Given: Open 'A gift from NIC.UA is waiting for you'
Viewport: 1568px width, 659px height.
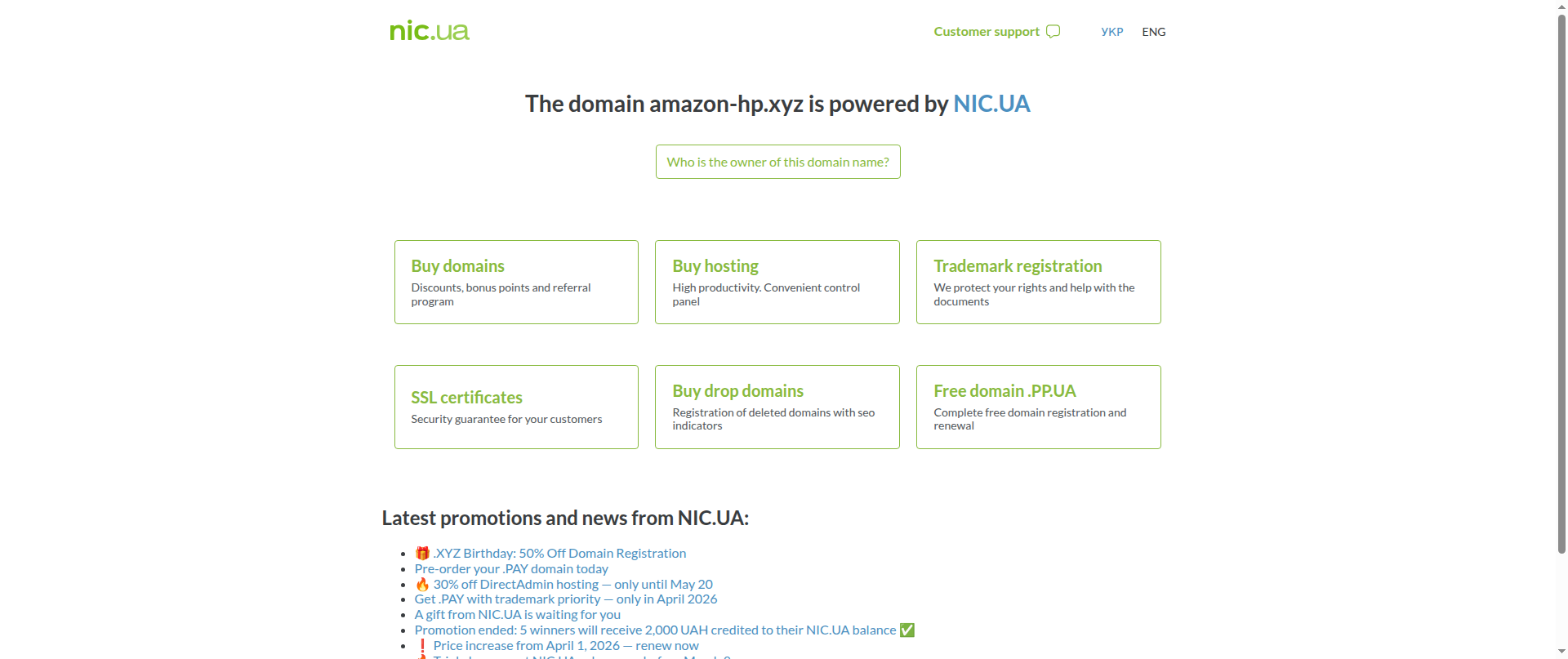Looking at the screenshot, I should pos(518,615).
